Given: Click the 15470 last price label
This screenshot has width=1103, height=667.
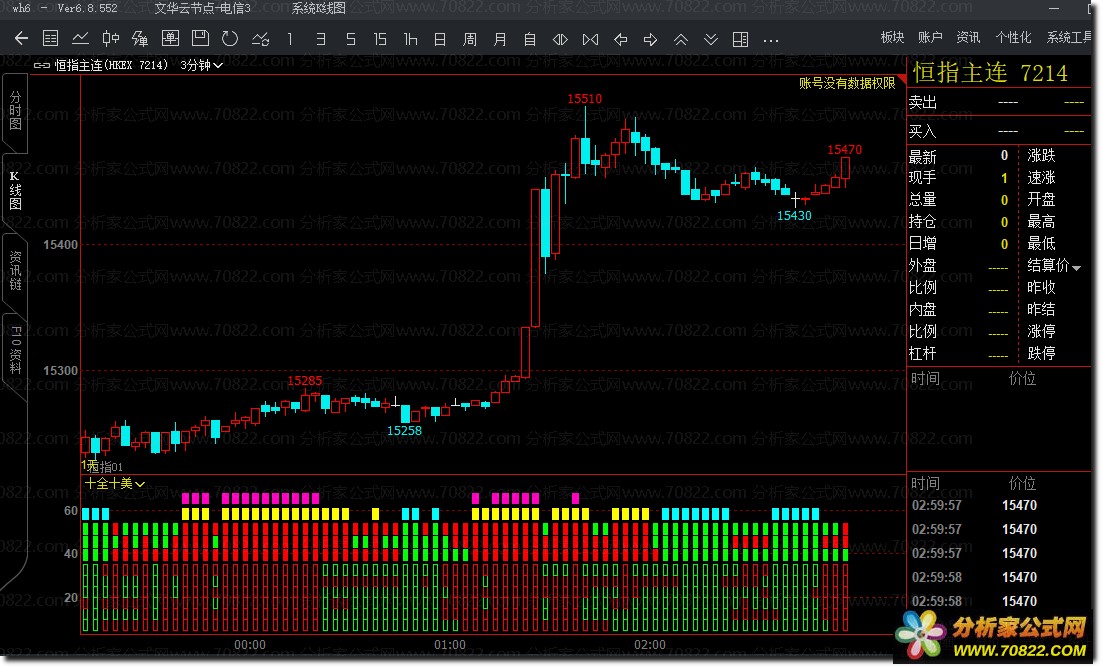Looking at the screenshot, I should click(844, 149).
